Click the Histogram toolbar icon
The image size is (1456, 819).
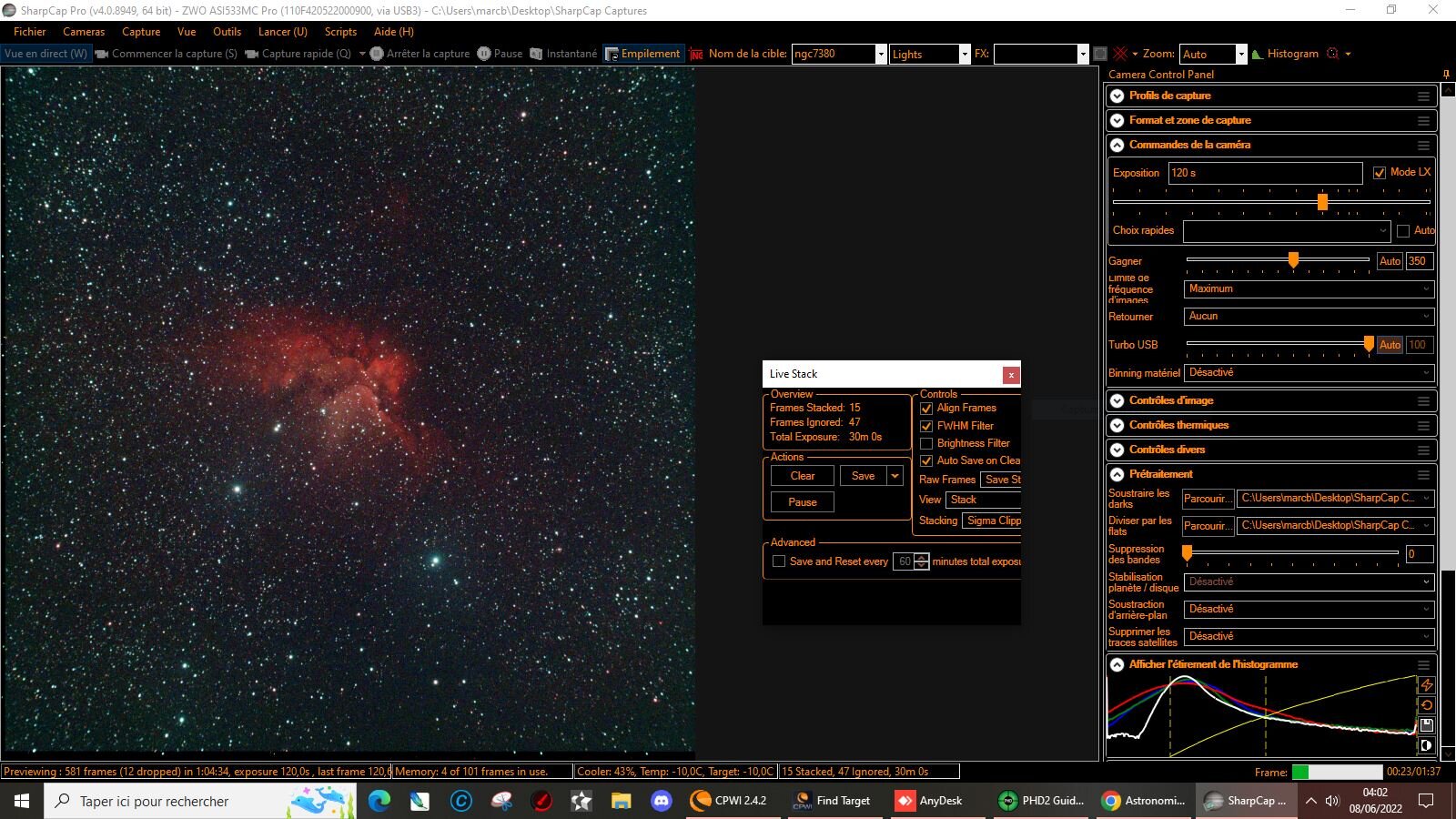click(1285, 54)
